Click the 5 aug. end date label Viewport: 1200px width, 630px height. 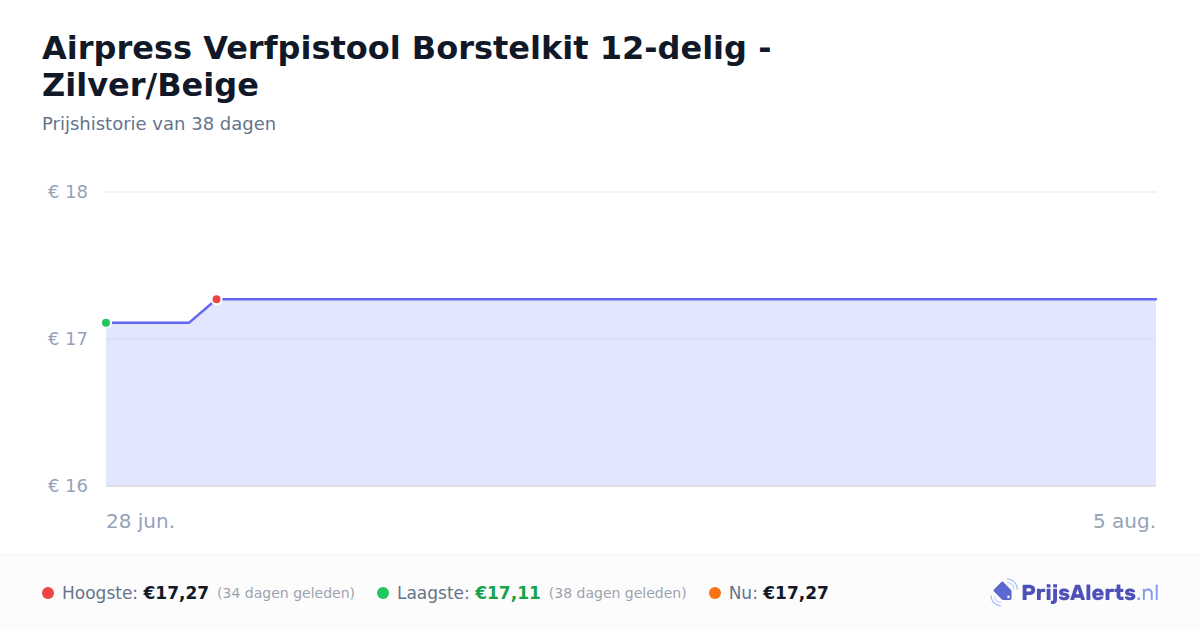tap(1124, 522)
